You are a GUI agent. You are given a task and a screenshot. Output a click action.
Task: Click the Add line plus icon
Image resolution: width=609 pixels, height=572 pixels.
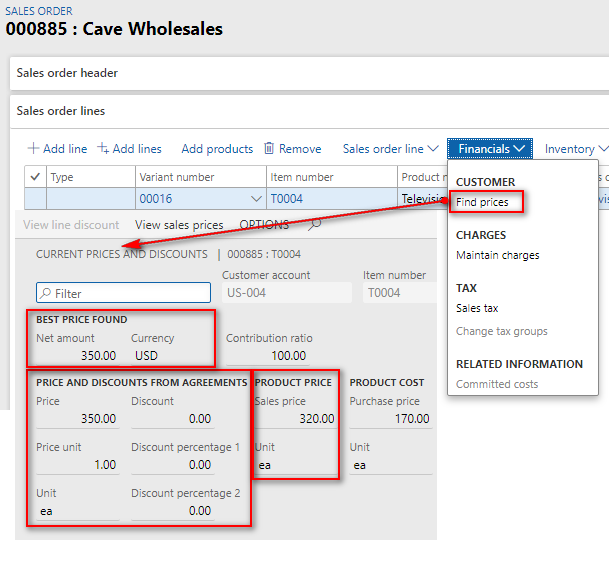[x=33, y=149]
